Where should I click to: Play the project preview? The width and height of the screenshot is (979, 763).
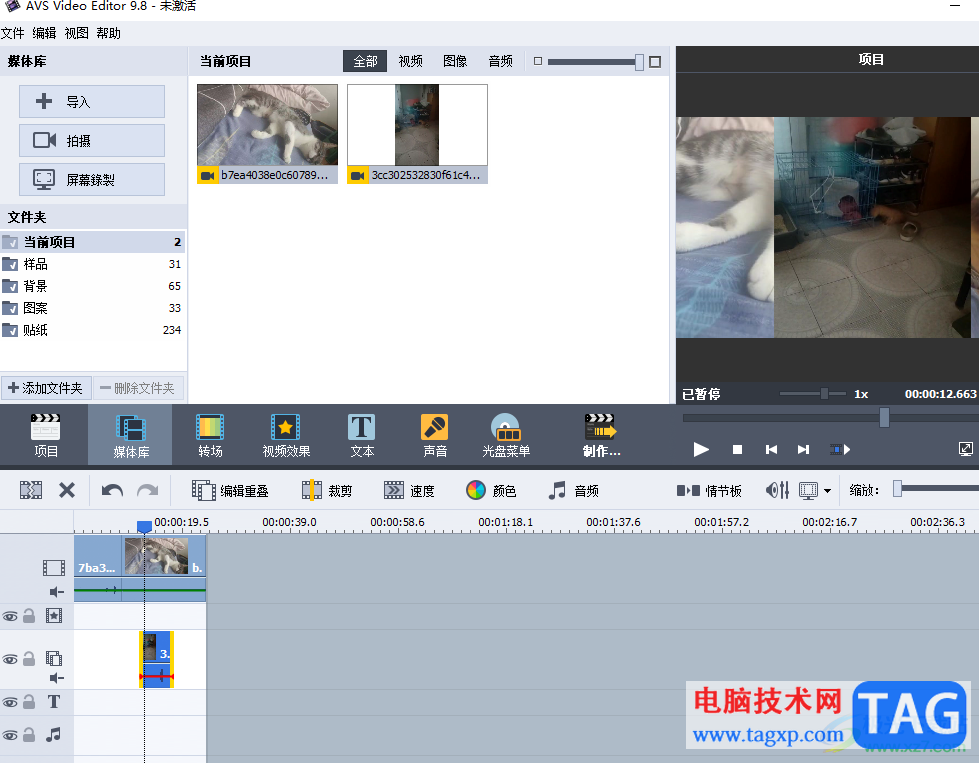click(701, 450)
